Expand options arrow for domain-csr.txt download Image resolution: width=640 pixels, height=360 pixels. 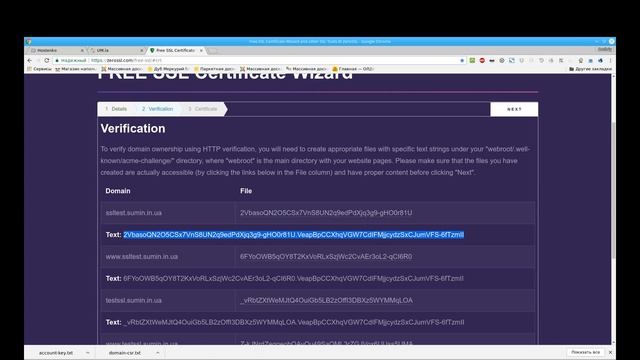pyautogui.click(x=158, y=353)
